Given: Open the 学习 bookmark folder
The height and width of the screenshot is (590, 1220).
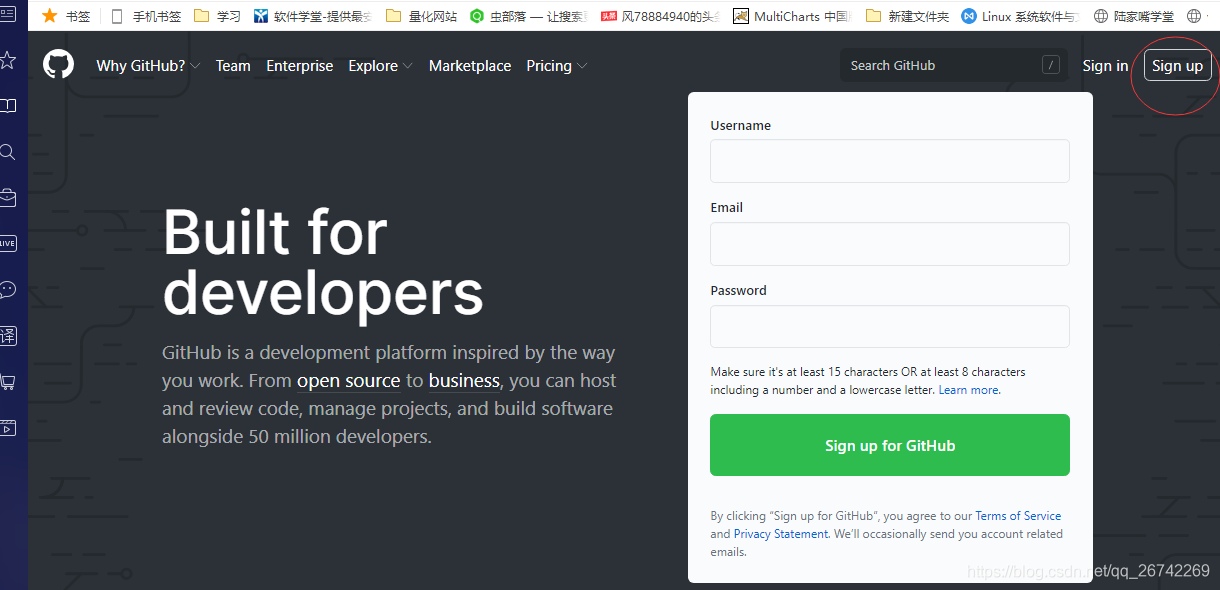Looking at the screenshot, I should 217,16.
